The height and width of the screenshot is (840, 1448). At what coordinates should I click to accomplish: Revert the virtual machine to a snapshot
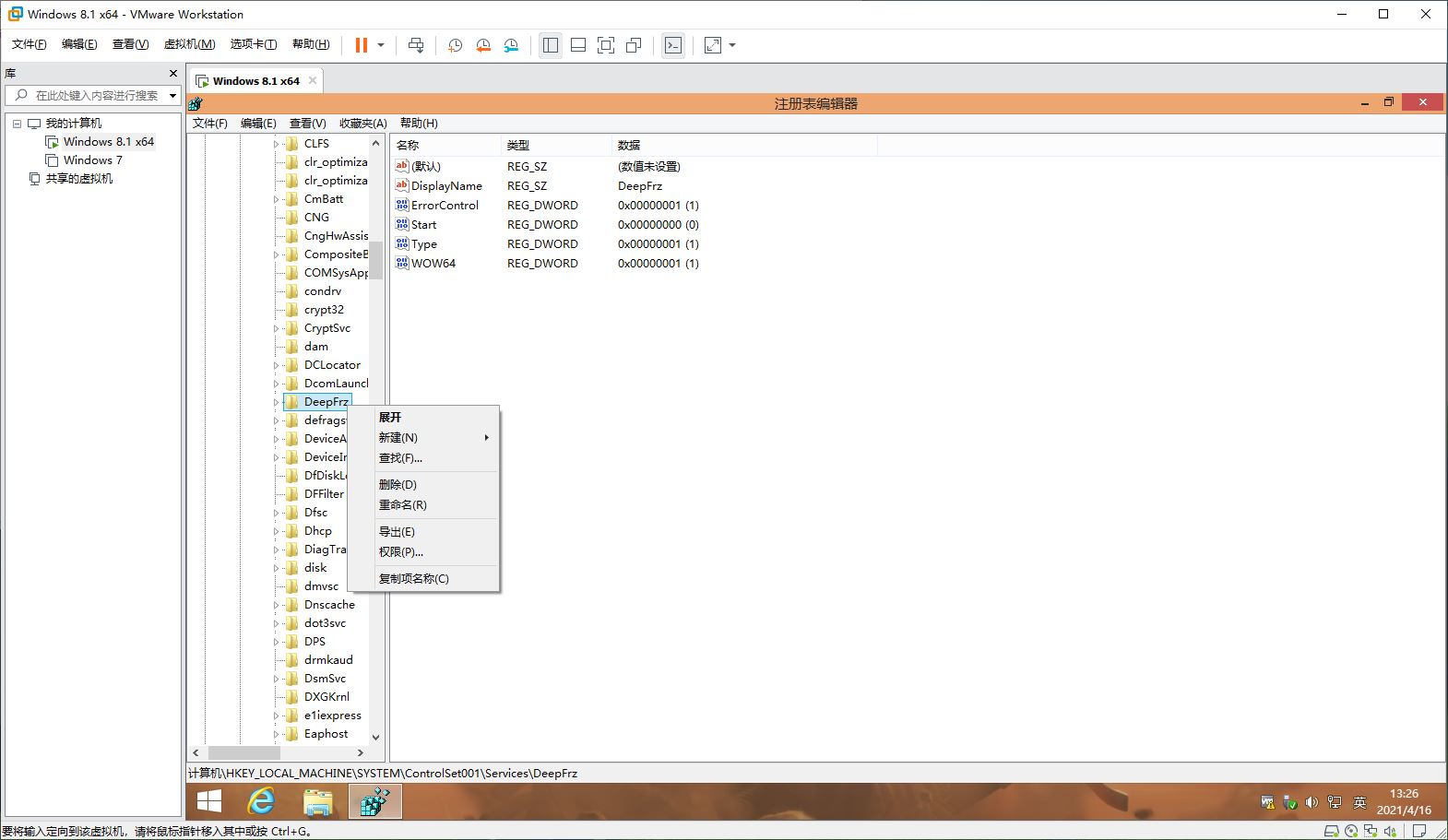pyautogui.click(x=483, y=45)
